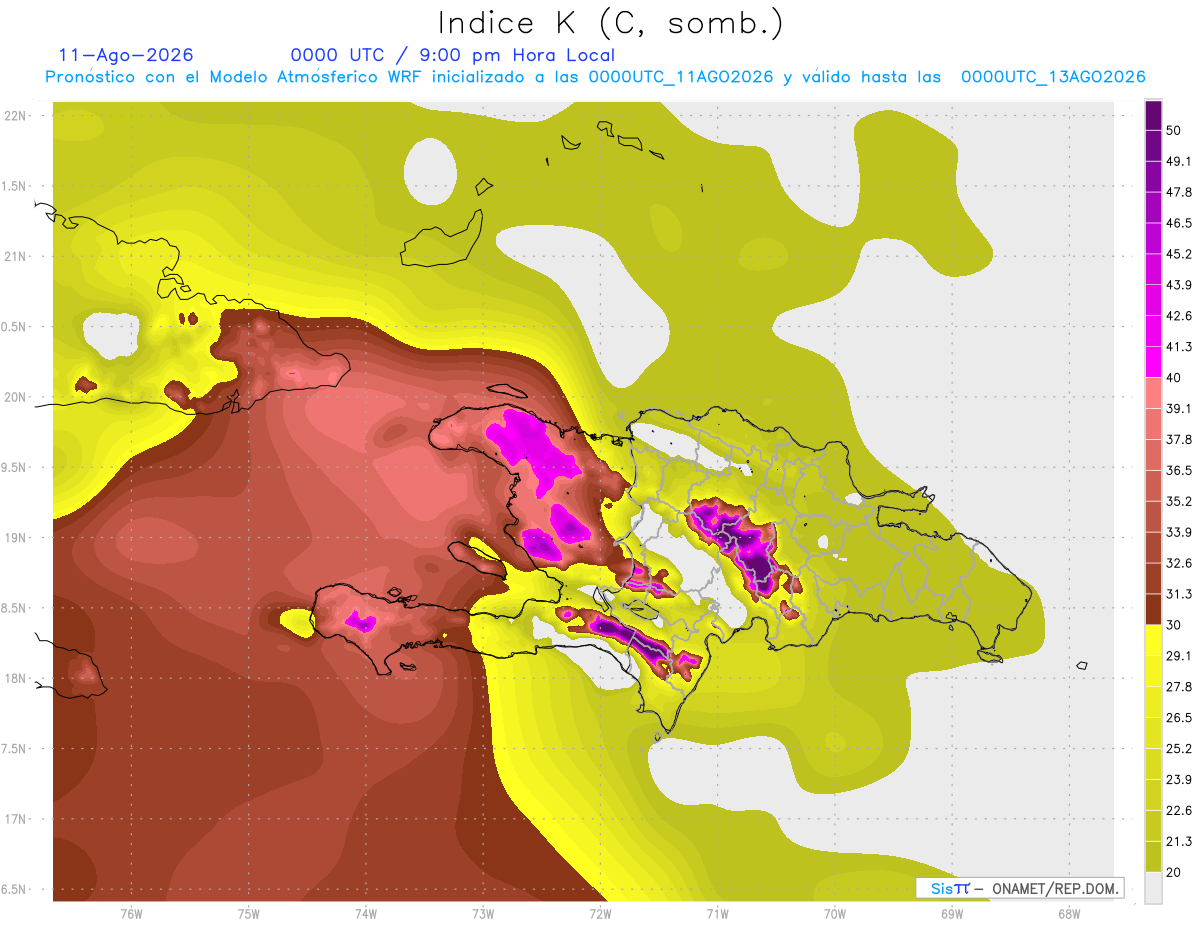Click the gray swatch below 20 on colorbar
The image size is (1200, 927).
pyautogui.click(x=1153, y=887)
